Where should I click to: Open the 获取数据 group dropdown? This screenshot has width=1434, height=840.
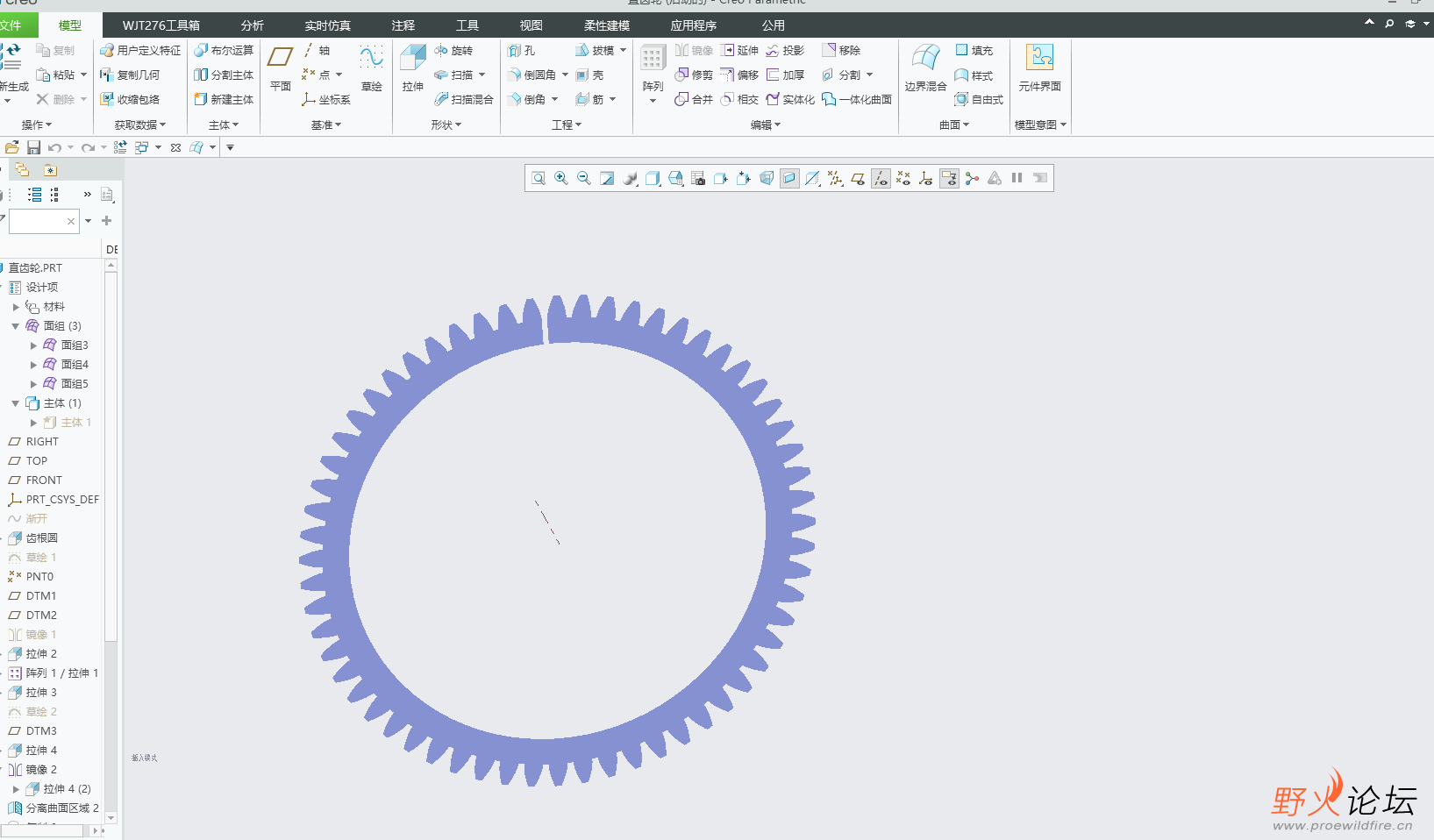(140, 125)
